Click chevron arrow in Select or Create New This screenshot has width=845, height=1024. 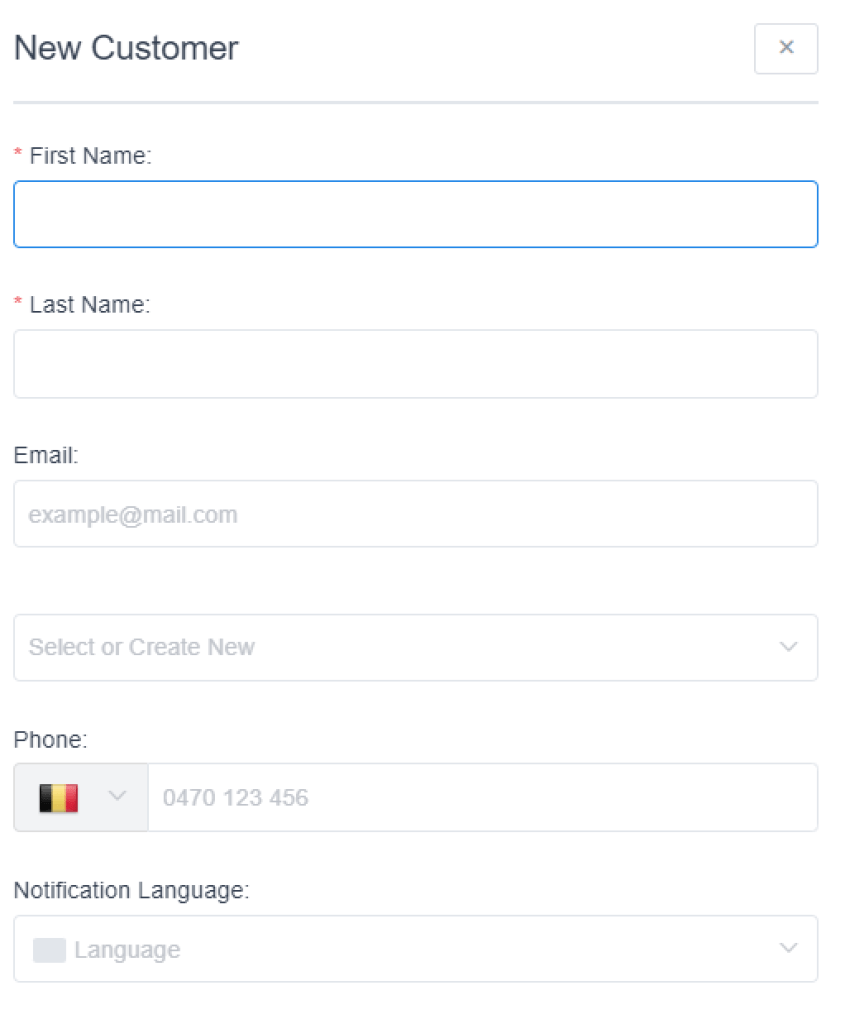789,648
